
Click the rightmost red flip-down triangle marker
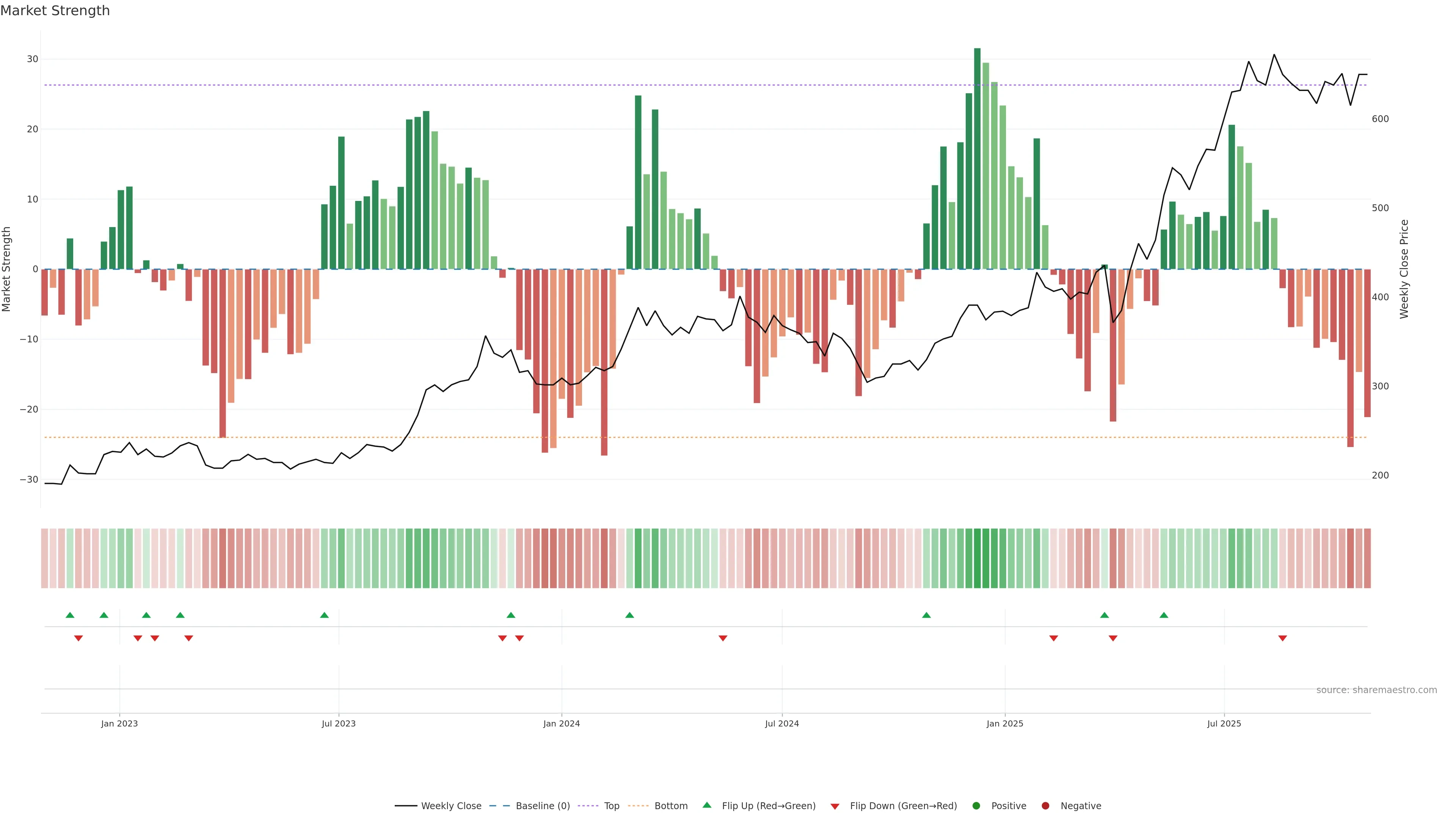click(x=1282, y=638)
